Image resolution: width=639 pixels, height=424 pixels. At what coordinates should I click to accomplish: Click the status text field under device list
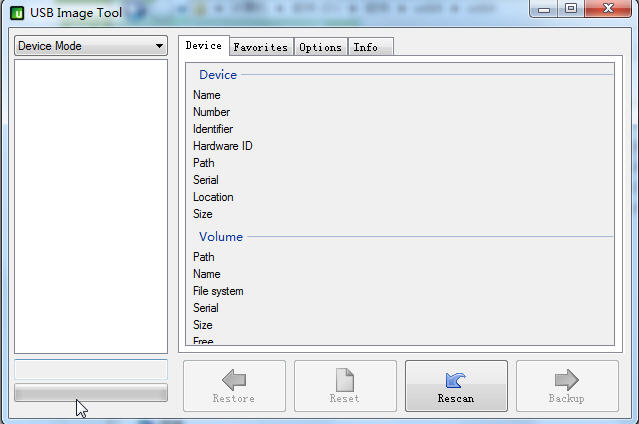tap(91, 370)
